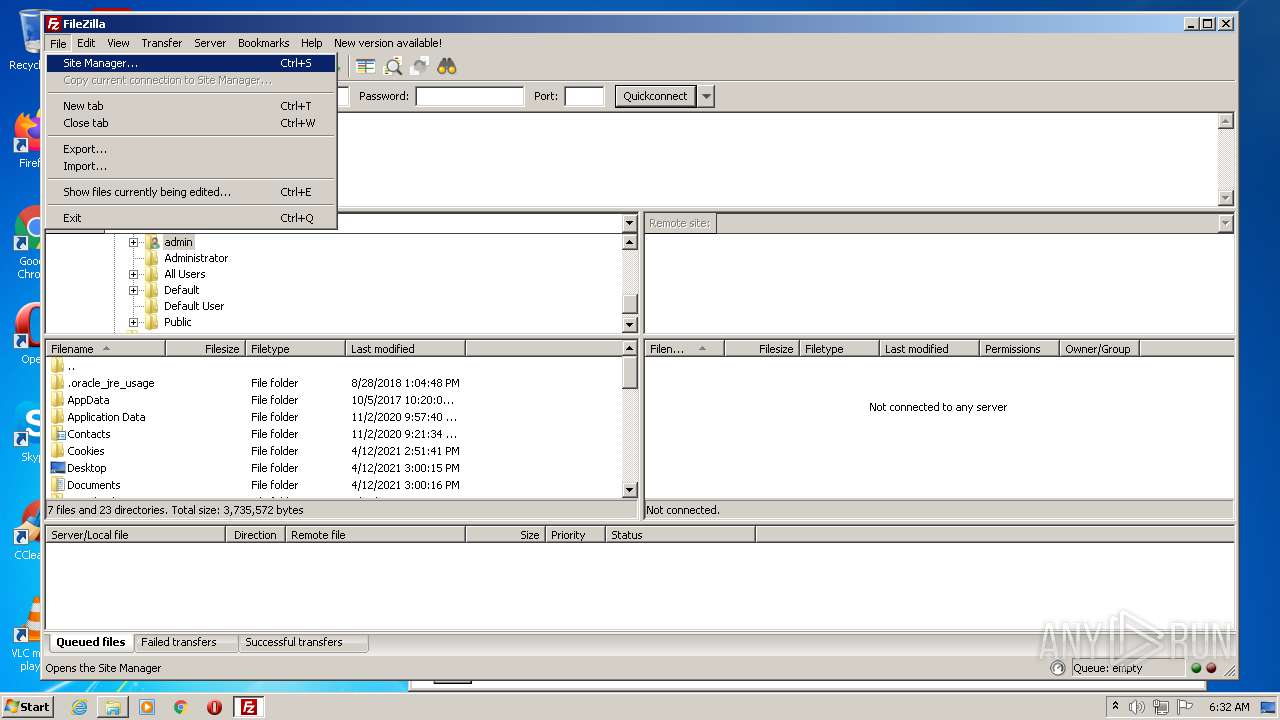Choose Site Manager... from the File menu
This screenshot has height=720, width=1280.
click(x=191, y=63)
